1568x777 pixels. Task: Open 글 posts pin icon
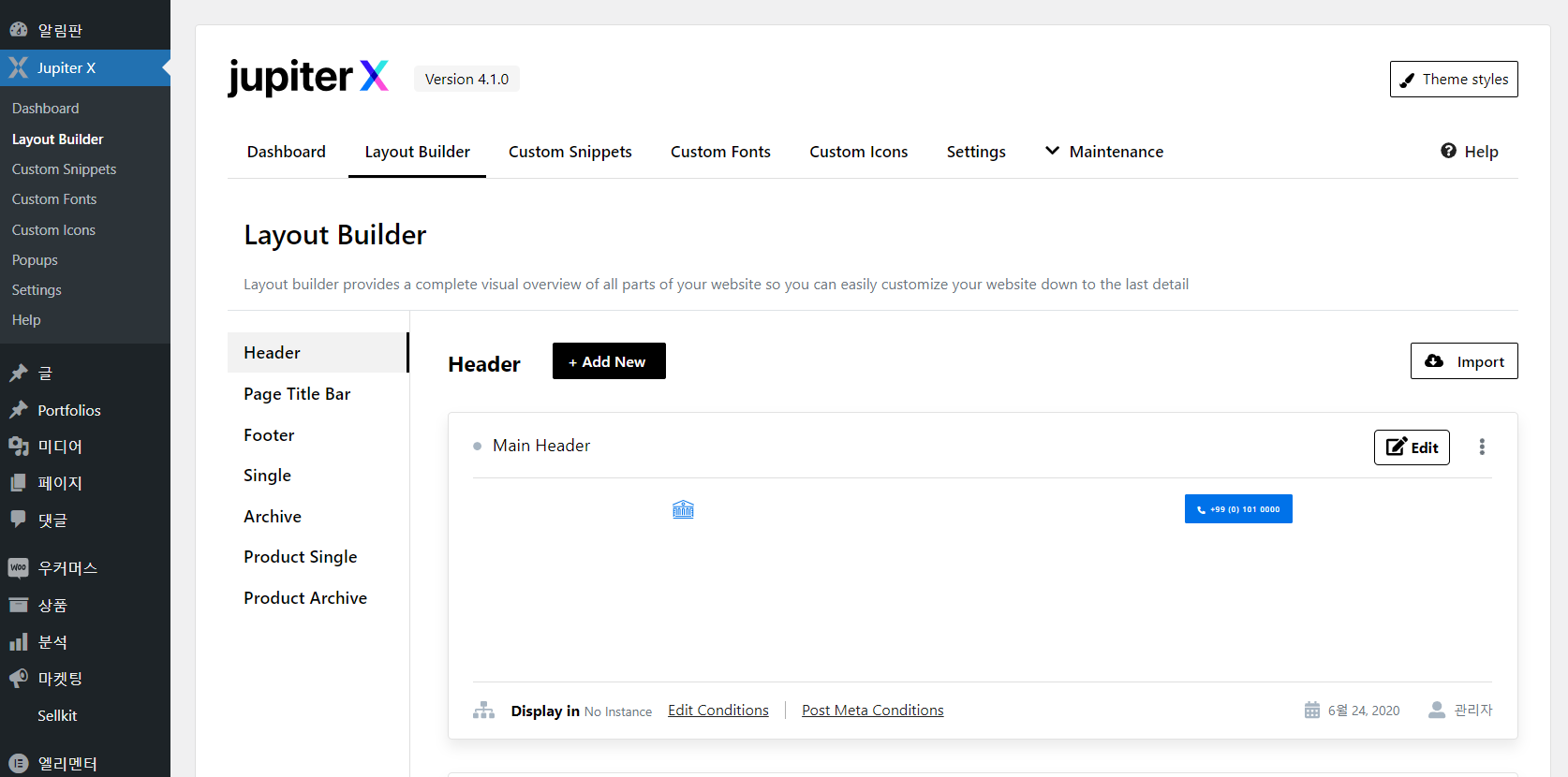[19, 374]
